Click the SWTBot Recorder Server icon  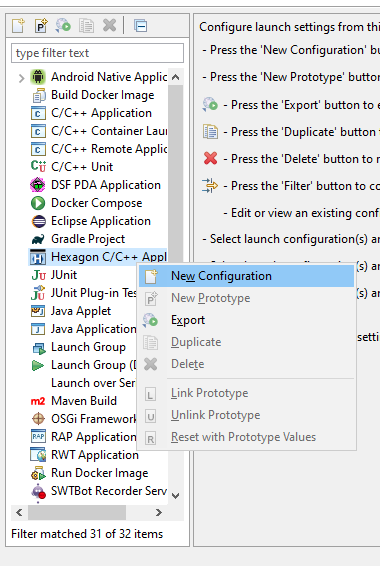point(38,492)
